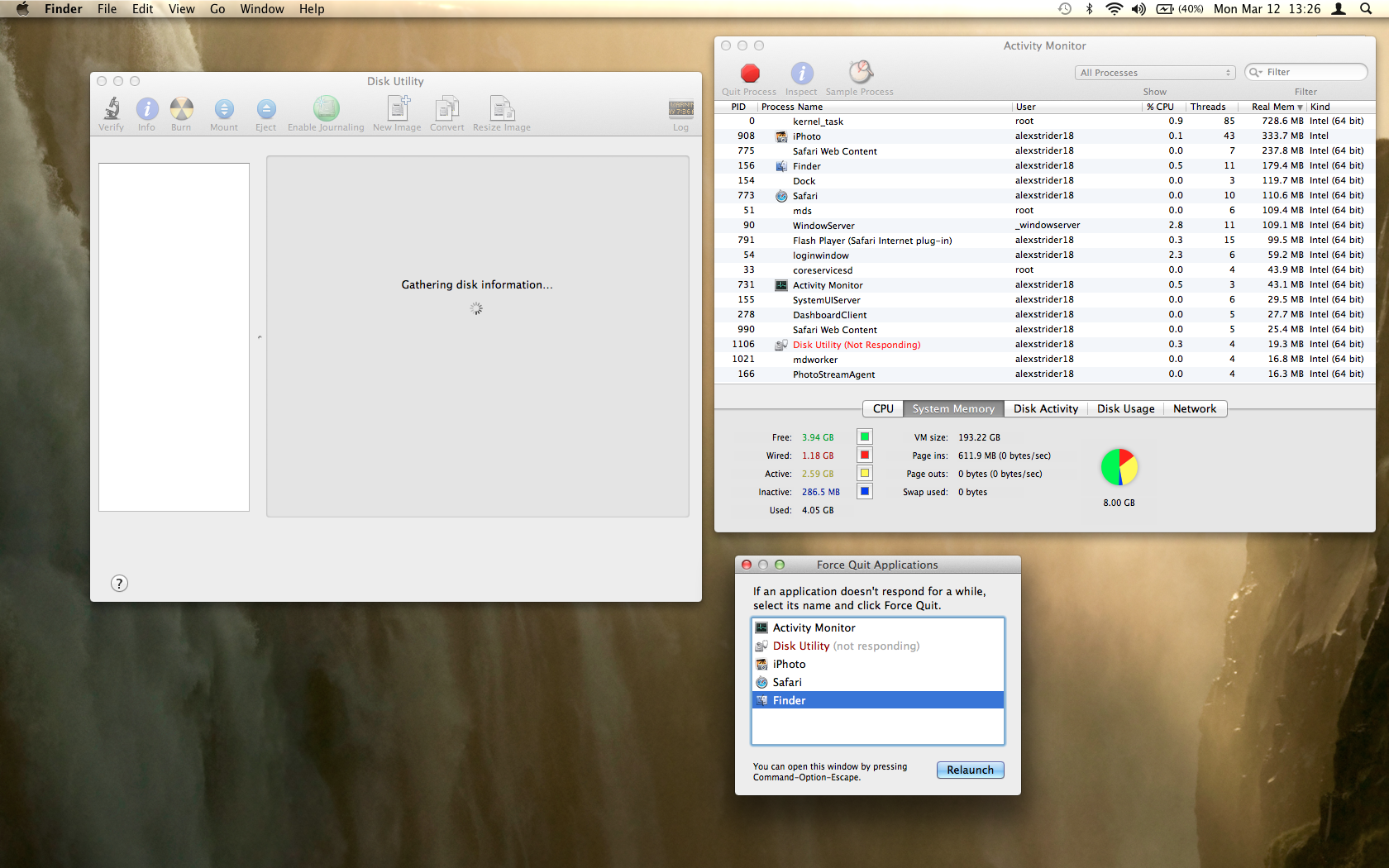Click the yellow Active memory color swatch
The image size is (1389, 868).
pos(864,473)
